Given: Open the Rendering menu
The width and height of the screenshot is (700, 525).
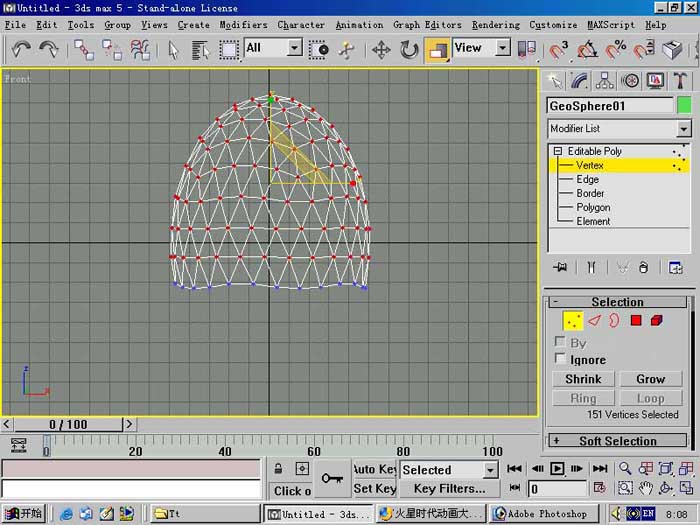Looking at the screenshot, I should coord(496,25).
